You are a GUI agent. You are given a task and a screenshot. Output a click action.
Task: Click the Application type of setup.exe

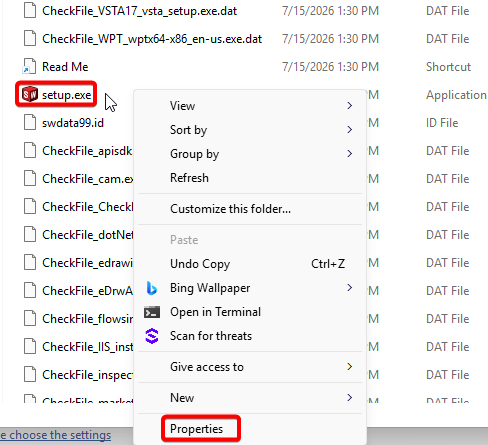(456, 95)
